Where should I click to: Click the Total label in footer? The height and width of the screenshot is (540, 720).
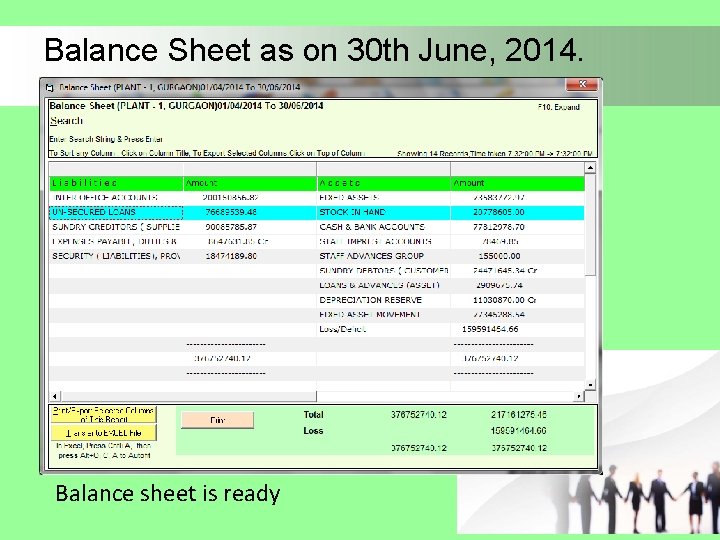click(x=314, y=415)
